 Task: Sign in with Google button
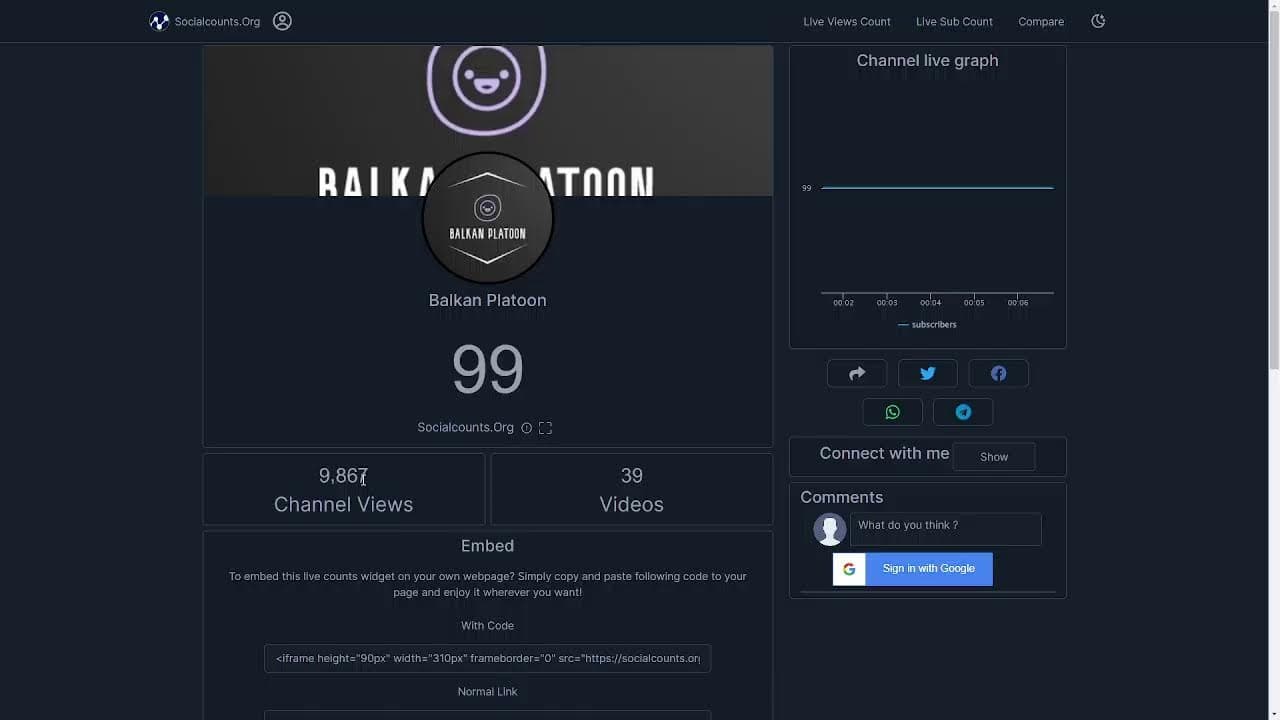tap(913, 569)
